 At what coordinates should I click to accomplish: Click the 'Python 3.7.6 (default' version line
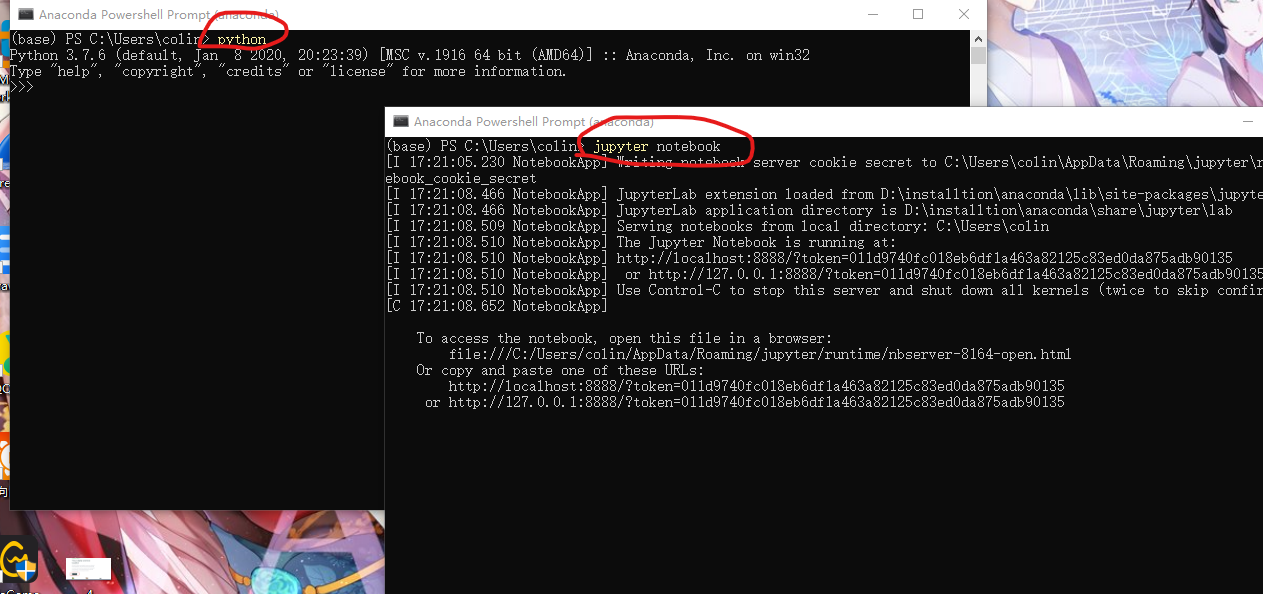[x=410, y=55]
